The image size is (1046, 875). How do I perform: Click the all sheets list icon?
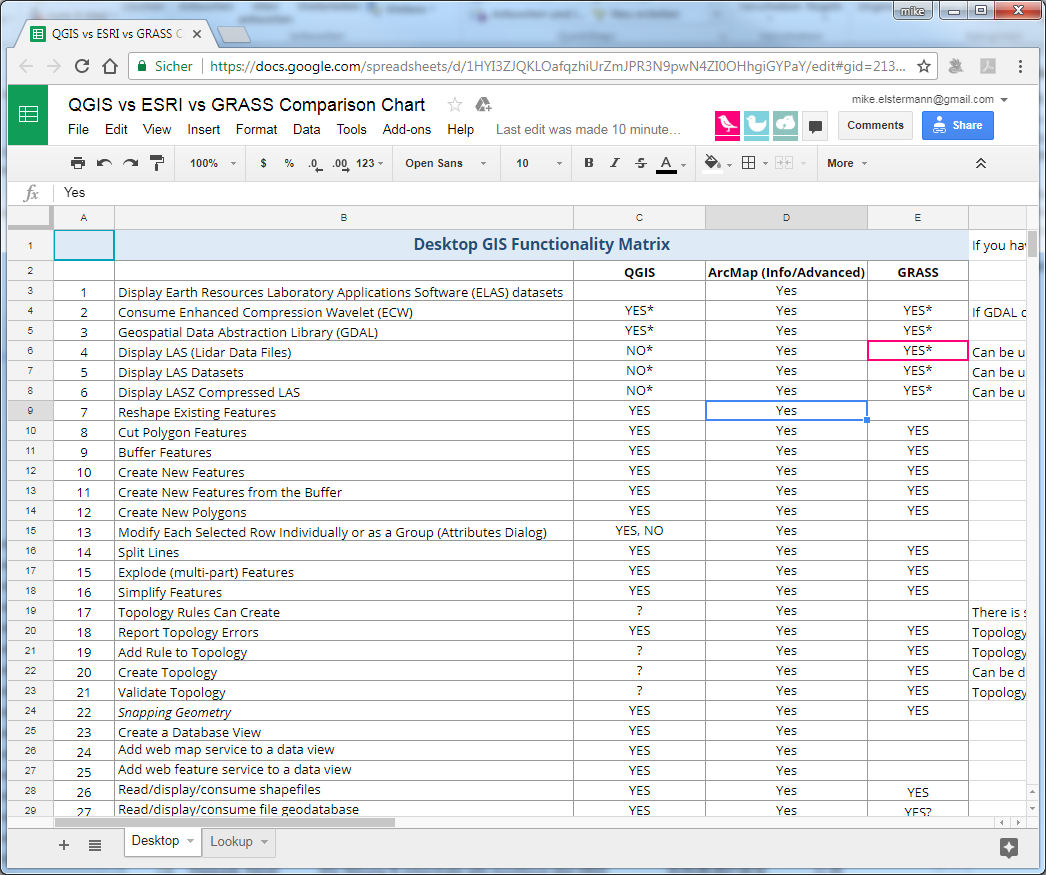pyautogui.click(x=95, y=845)
